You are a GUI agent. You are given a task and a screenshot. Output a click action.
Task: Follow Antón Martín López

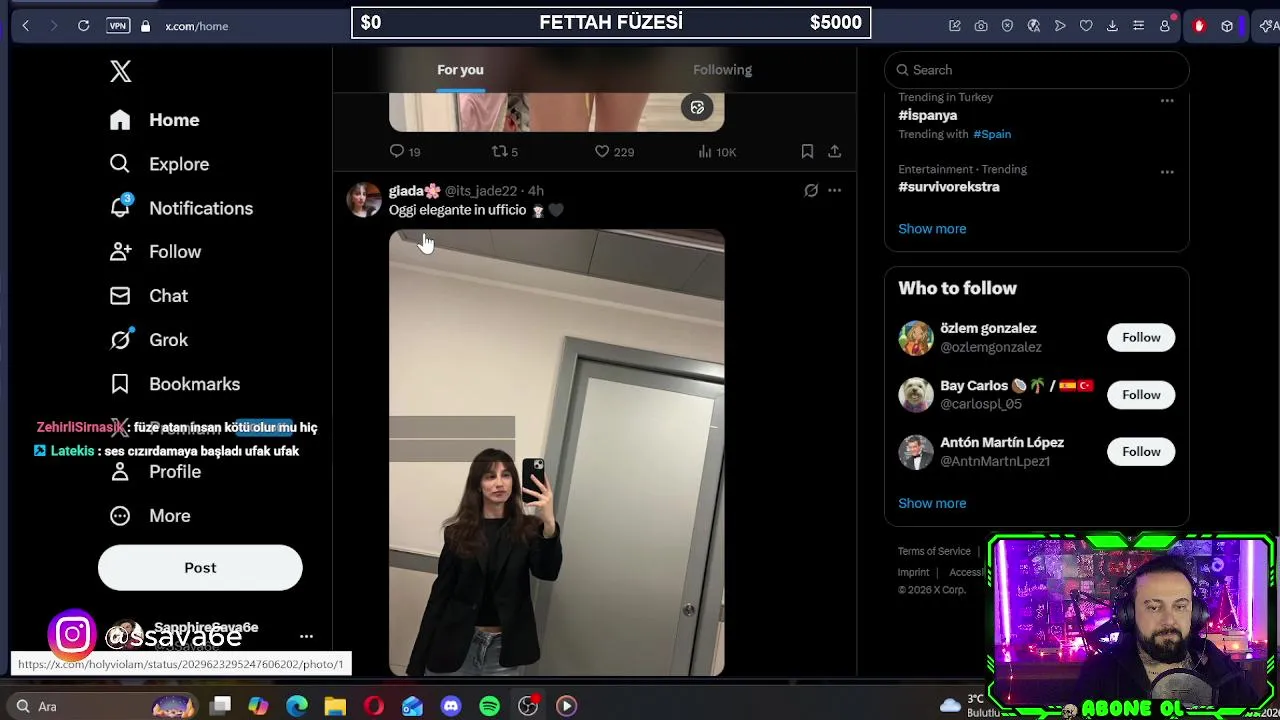(x=1141, y=452)
